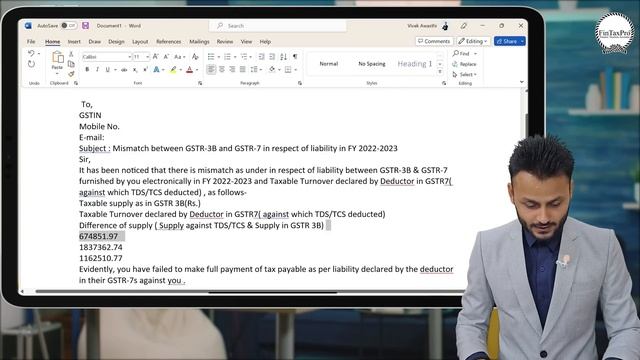Expand the Find dropdown arrow
This screenshot has height=360, width=640.
[x=476, y=54]
